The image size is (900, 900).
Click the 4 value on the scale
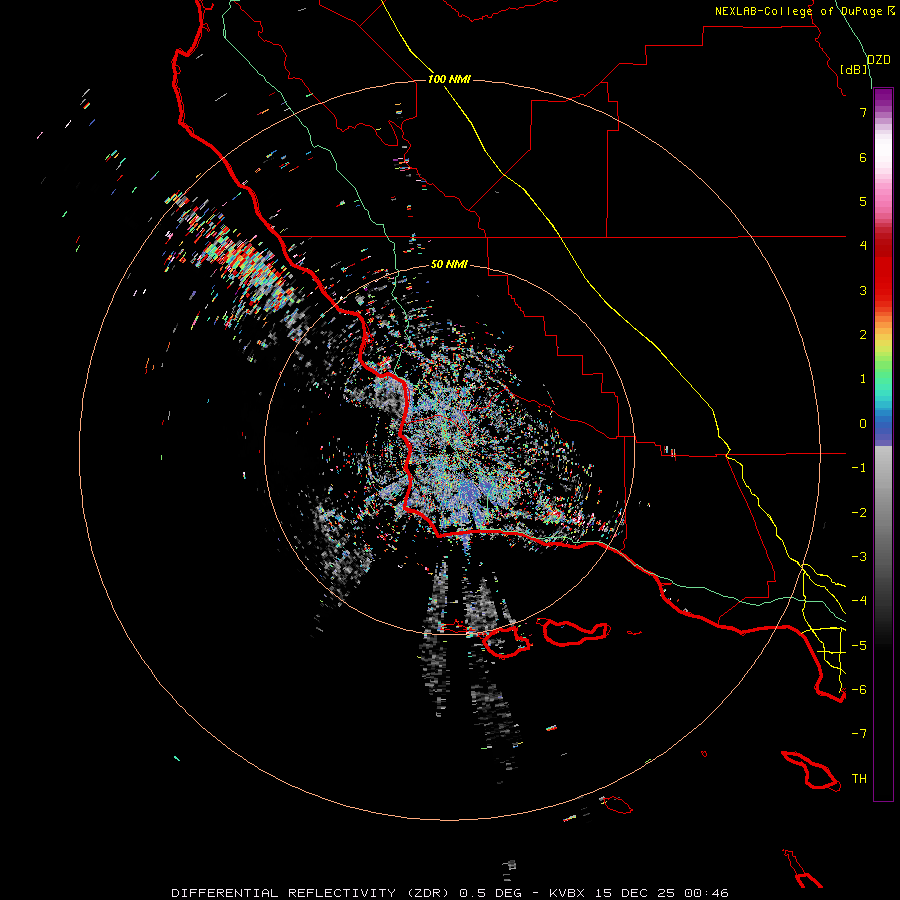tap(863, 246)
